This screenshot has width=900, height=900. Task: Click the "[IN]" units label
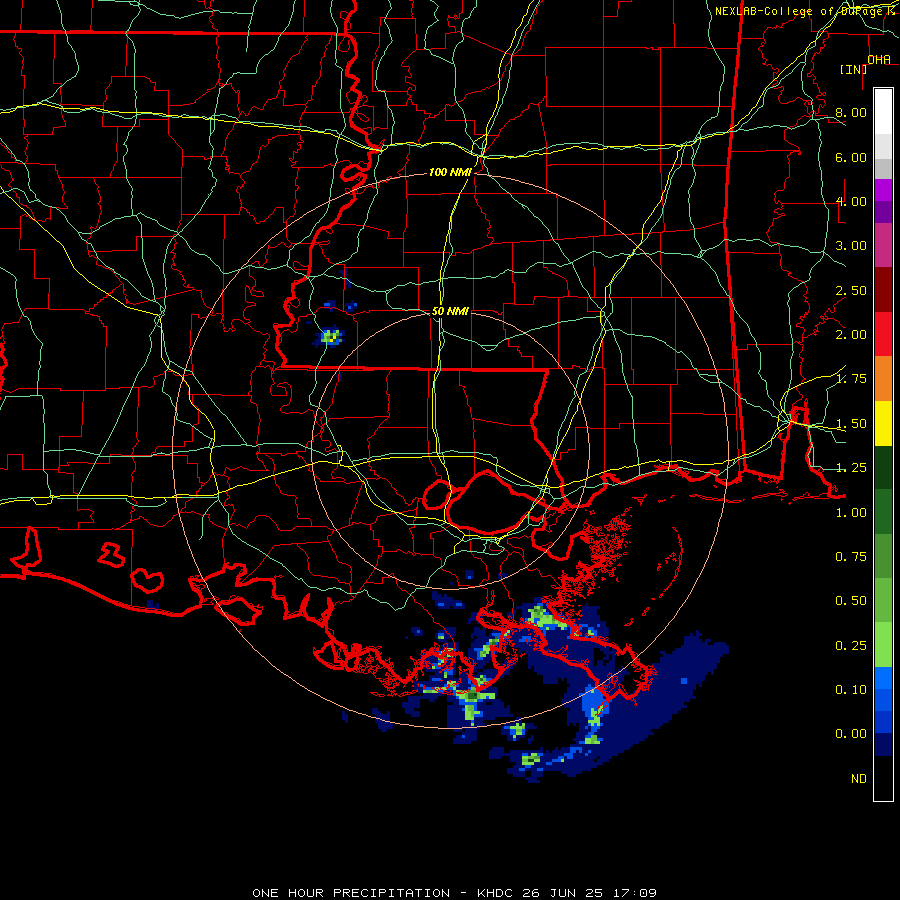coord(853,69)
